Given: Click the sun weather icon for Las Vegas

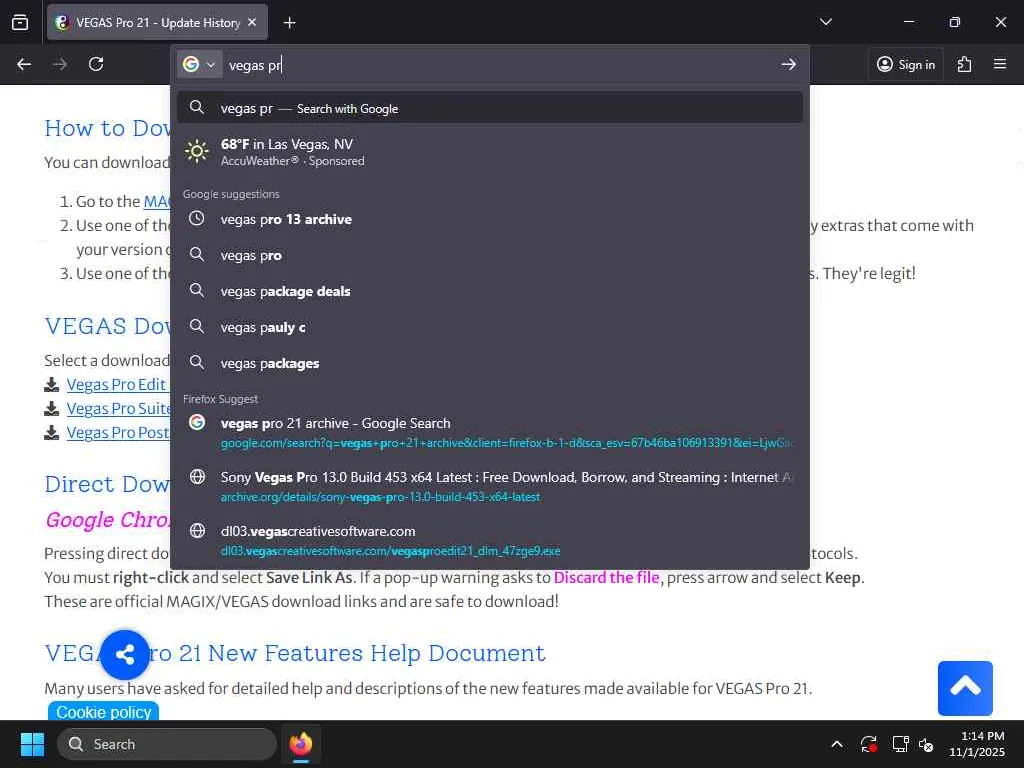Looking at the screenshot, I should coord(197,152).
